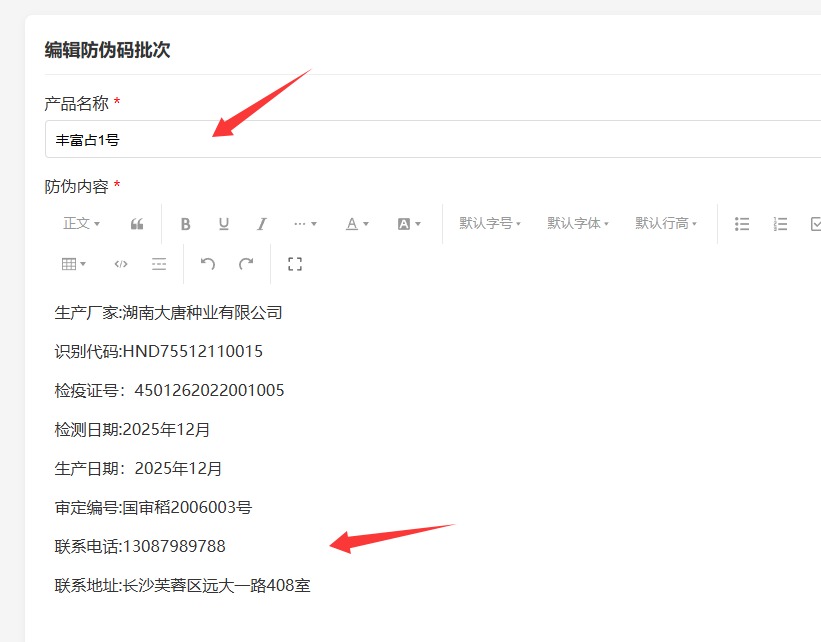Toggle underline formatting

pos(224,224)
